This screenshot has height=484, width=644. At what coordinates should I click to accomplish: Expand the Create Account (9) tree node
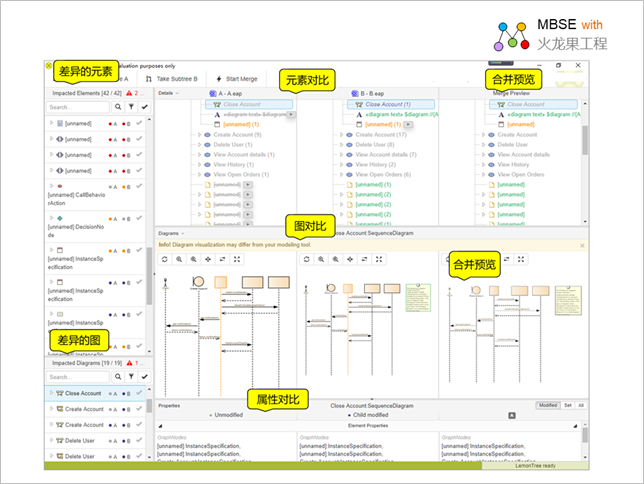198,135
